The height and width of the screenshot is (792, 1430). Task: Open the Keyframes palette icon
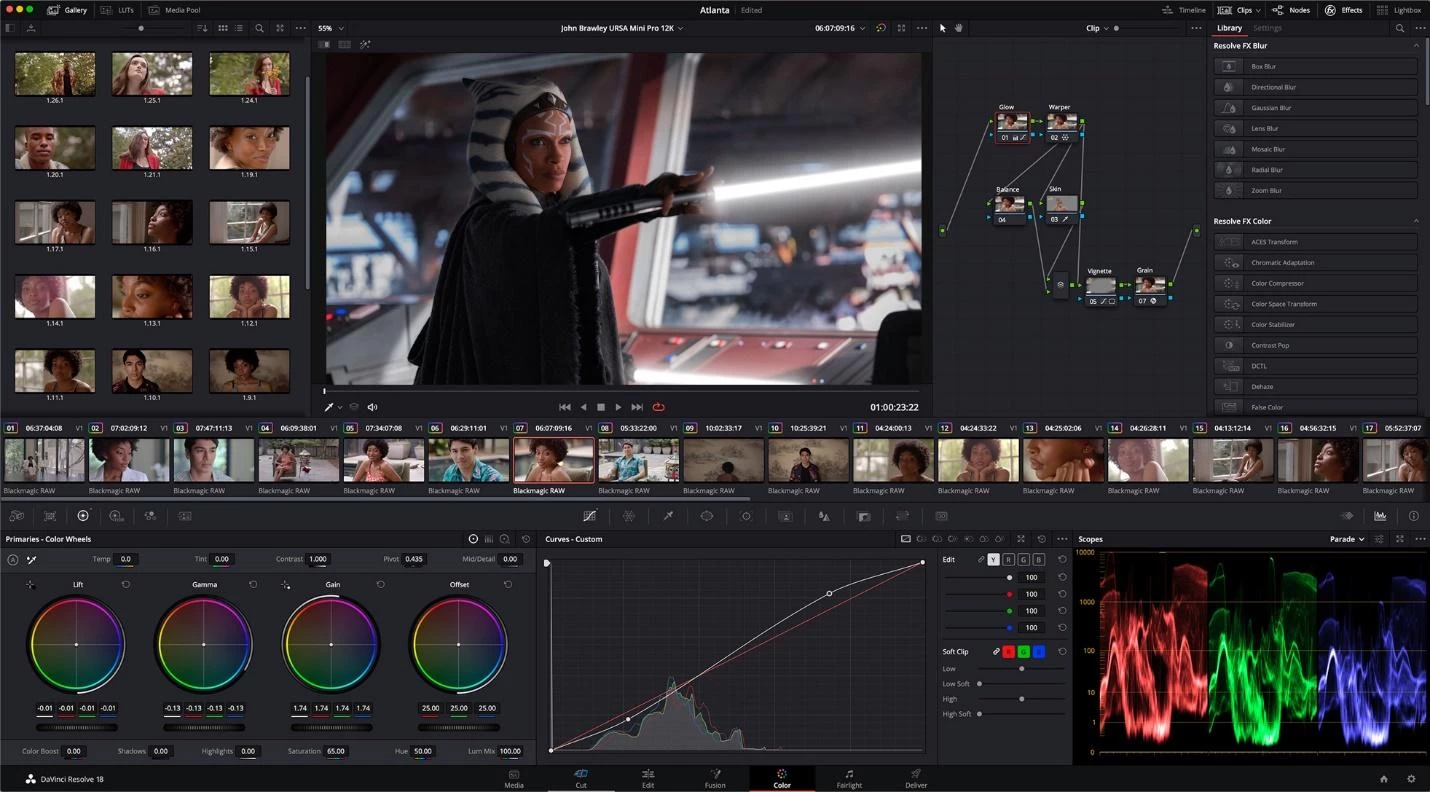click(1347, 516)
